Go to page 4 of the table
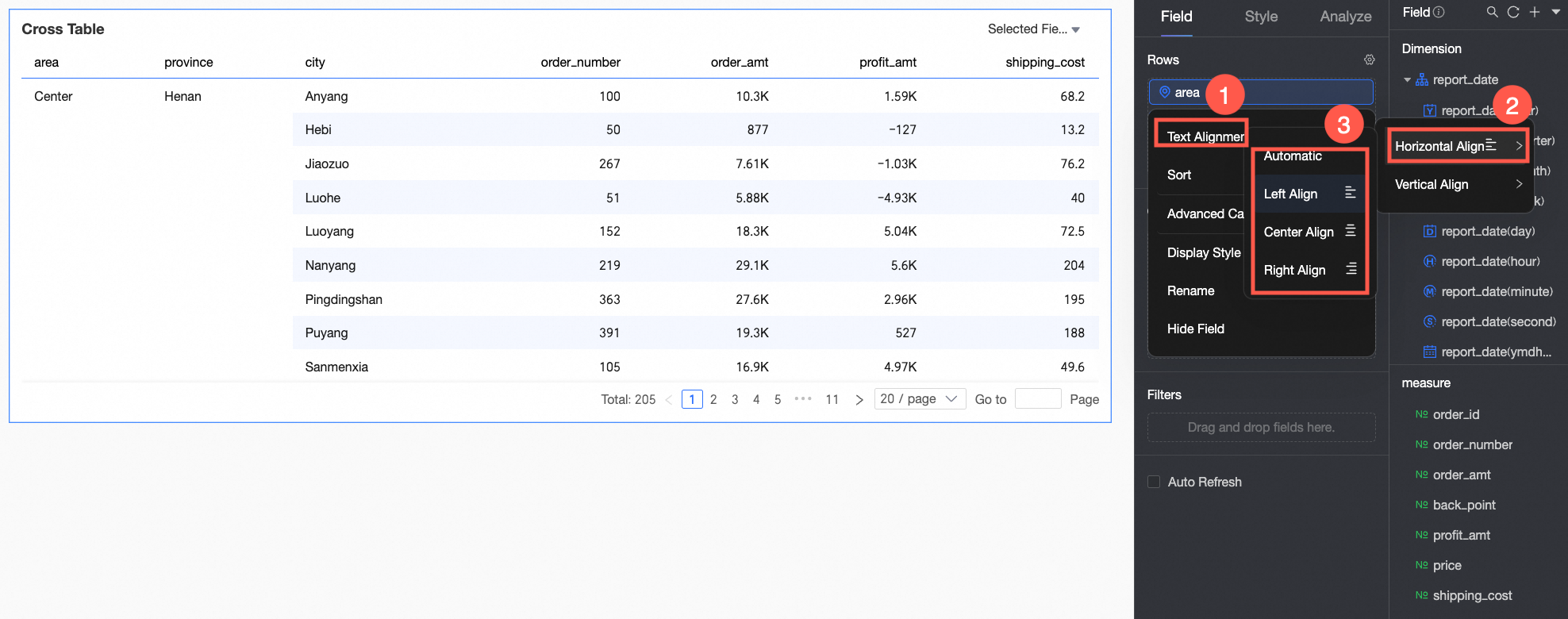The width and height of the screenshot is (1568, 619). coord(756,399)
